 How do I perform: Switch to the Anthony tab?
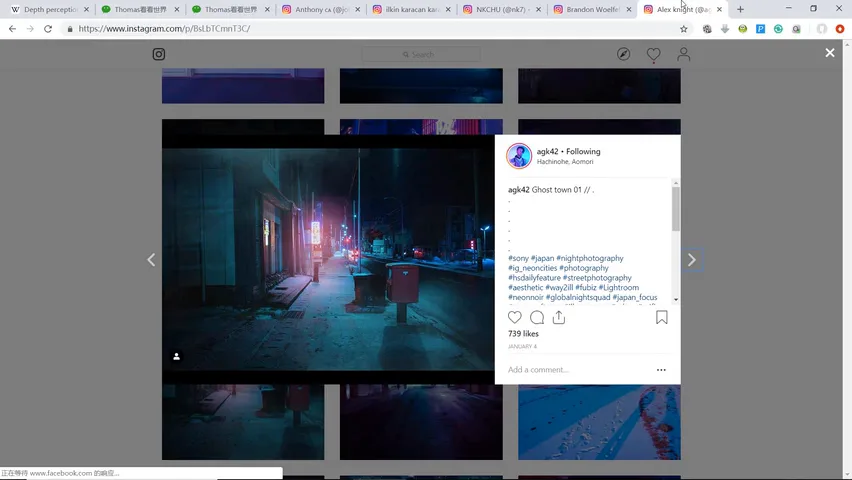tap(321, 9)
